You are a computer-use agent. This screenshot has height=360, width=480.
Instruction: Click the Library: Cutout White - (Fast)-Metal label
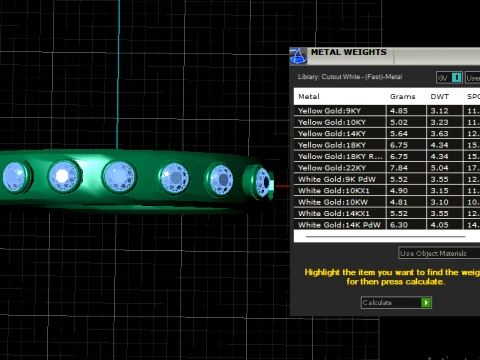click(350, 77)
